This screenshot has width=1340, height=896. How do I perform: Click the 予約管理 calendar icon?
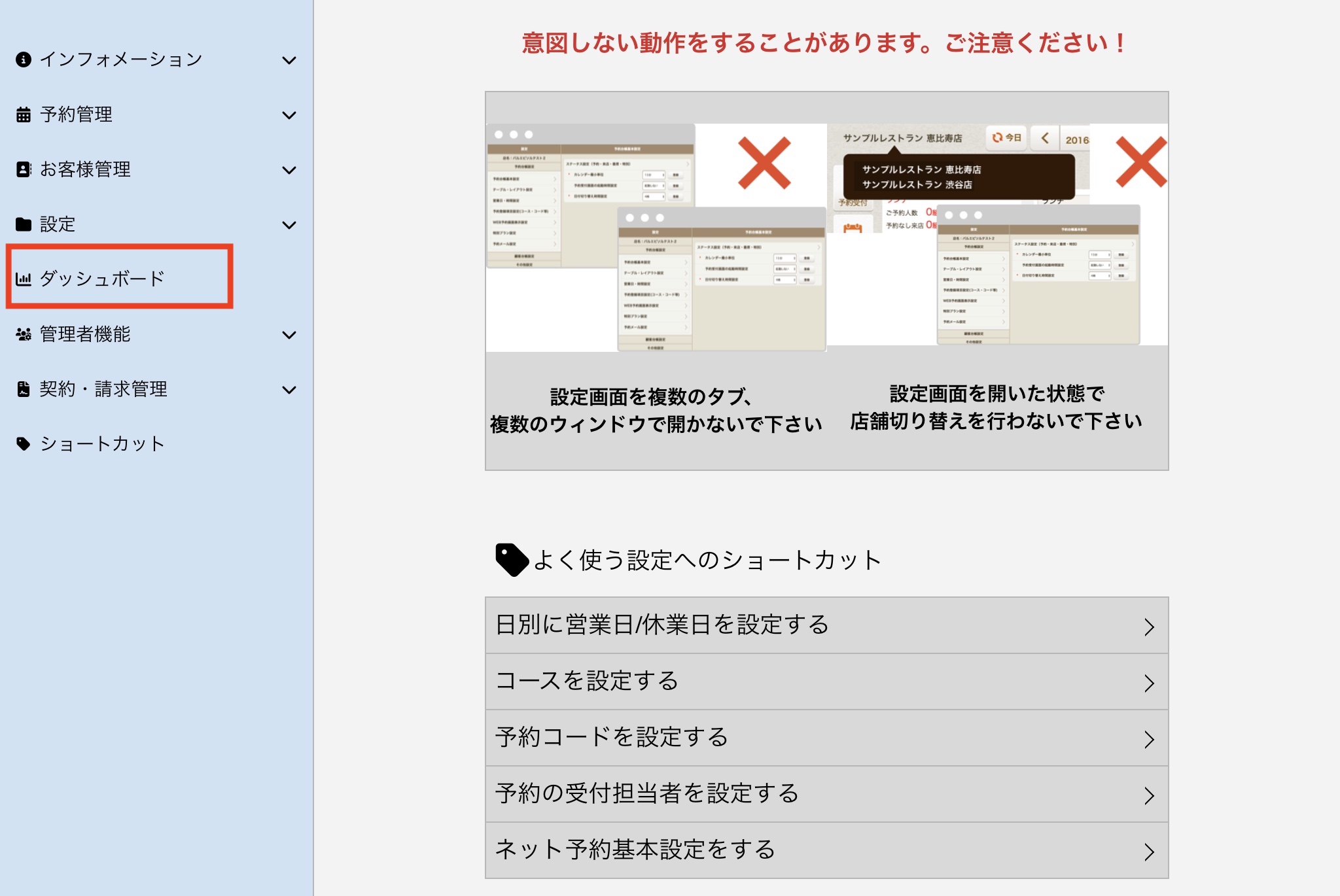point(24,114)
